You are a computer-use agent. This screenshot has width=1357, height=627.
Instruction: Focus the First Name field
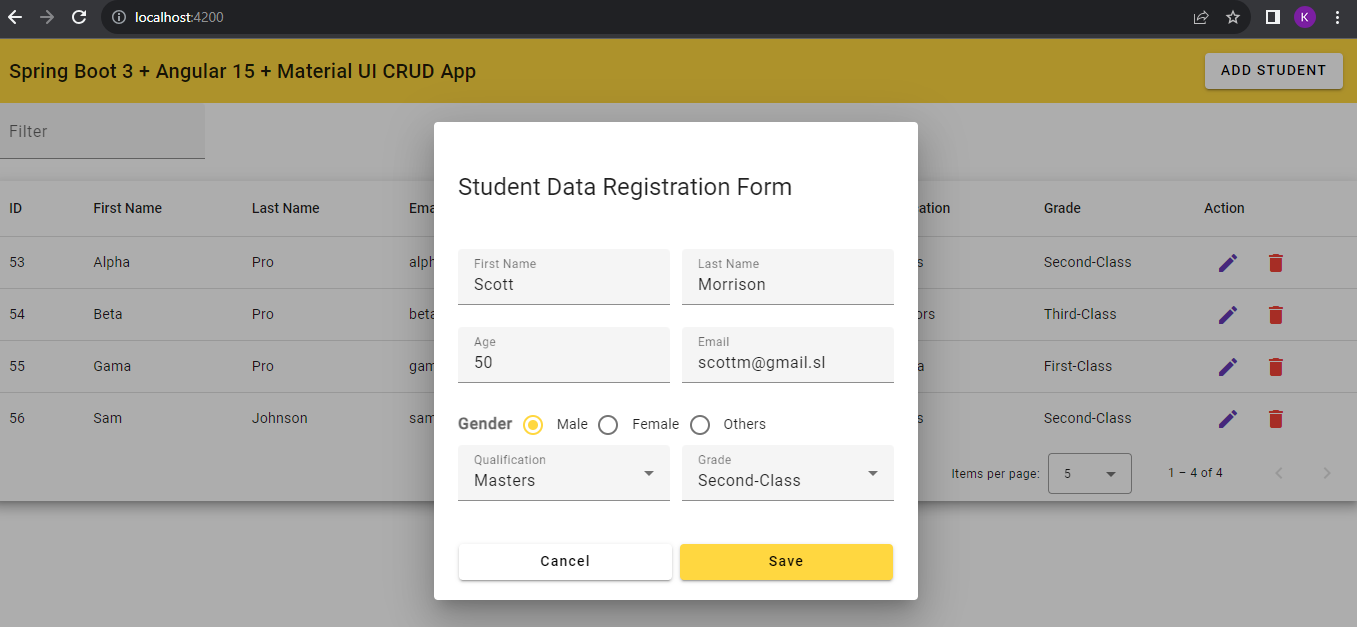point(564,284)
